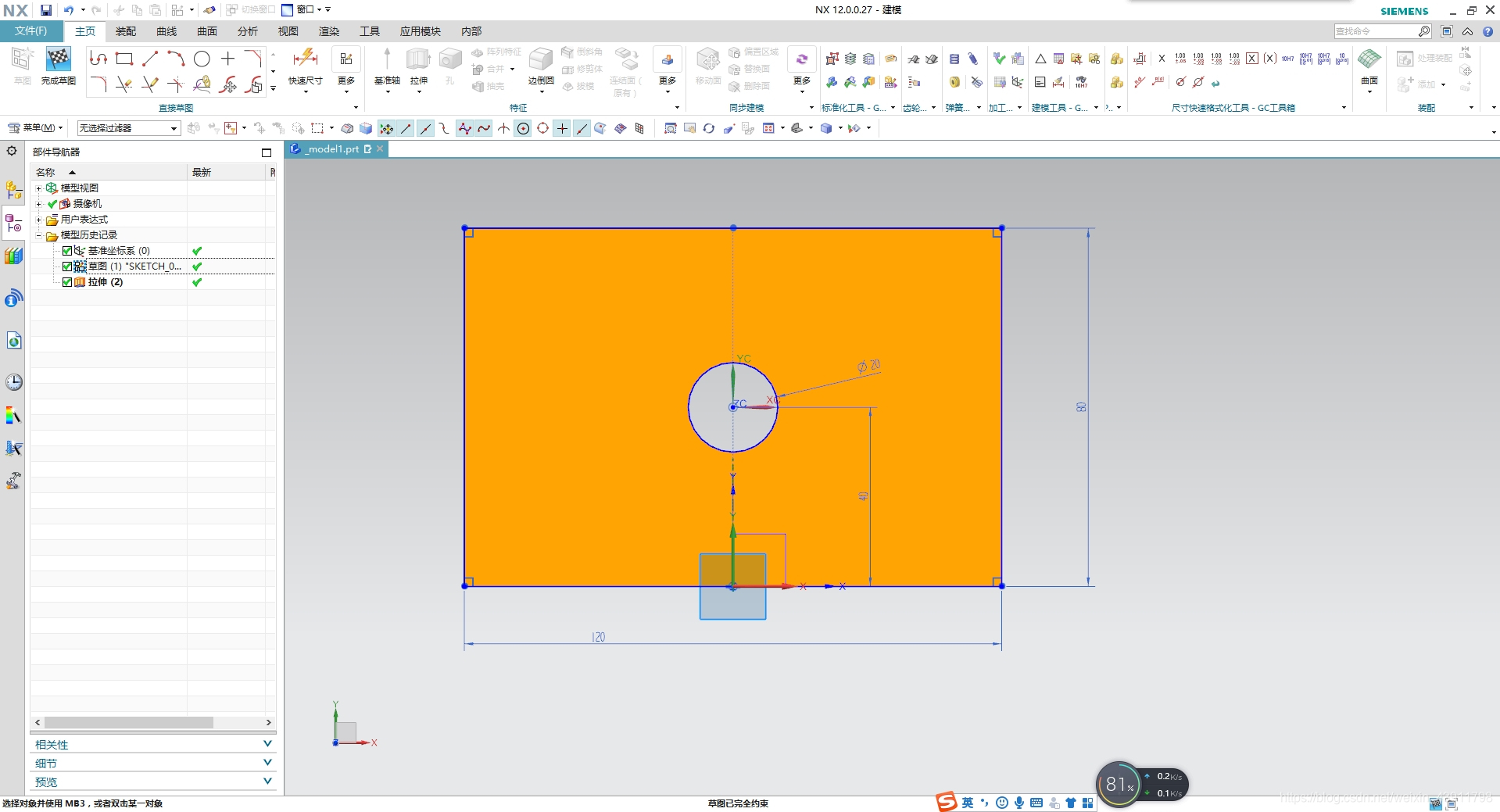This screenshot has height=812, width=1500.
Task: Click the Undo arrow icon
Action: coord(69,10)
